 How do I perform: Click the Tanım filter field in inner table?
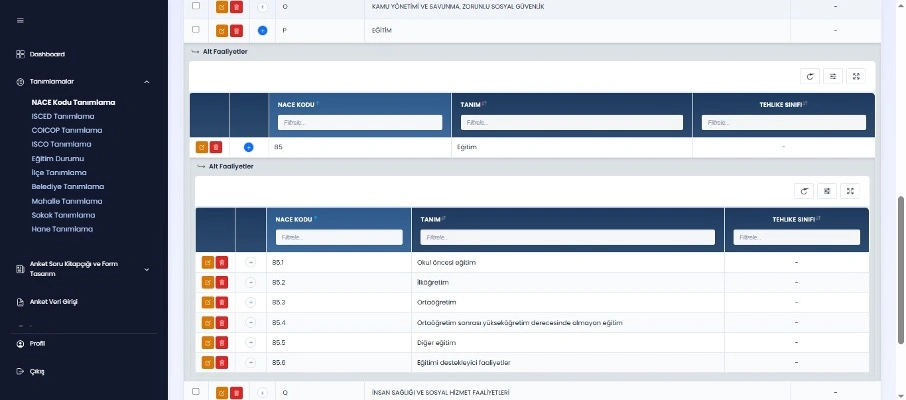[567, 237]
